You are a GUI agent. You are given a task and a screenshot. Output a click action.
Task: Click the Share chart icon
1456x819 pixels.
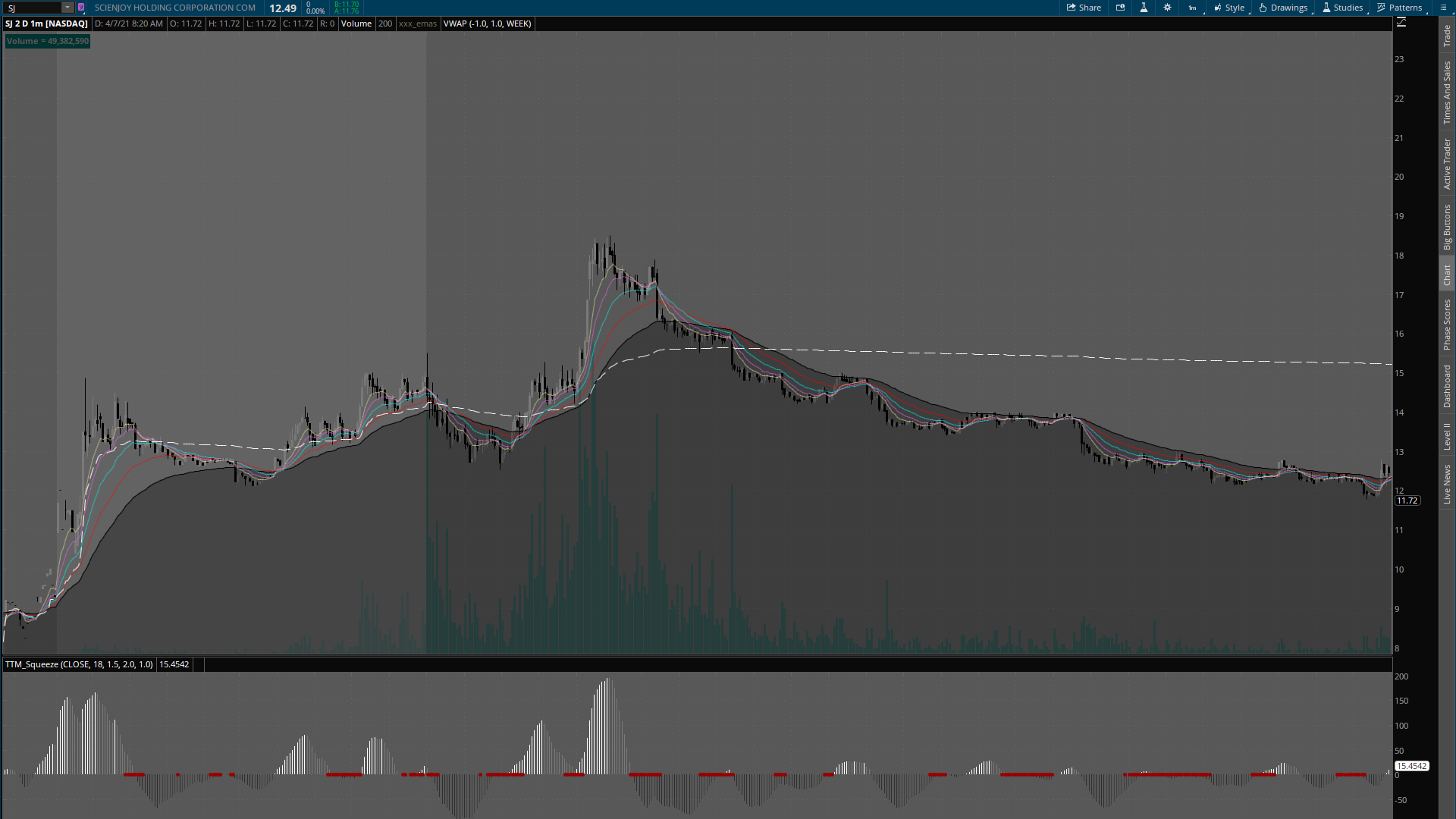[x=1084, y=8]
